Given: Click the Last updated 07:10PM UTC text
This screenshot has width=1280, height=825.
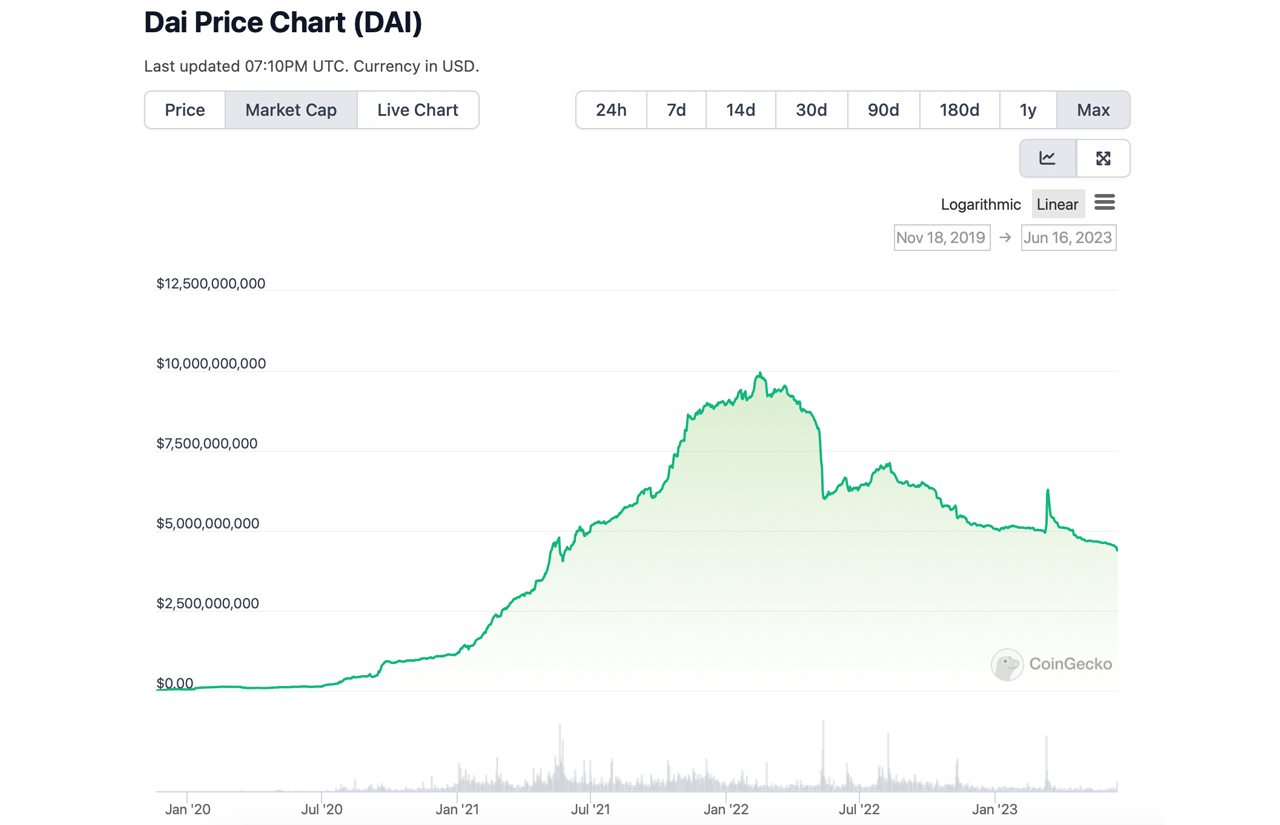Looking at the screenshot, I should point(243,67).
